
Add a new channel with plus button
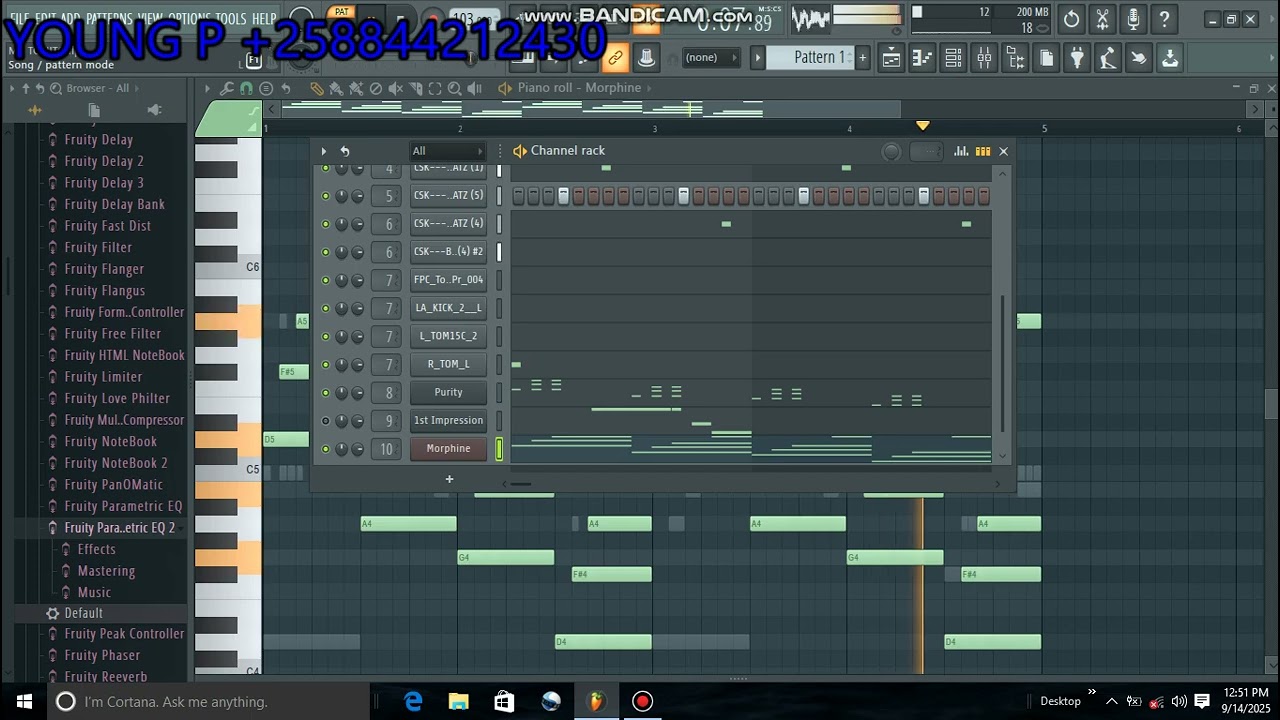(x=449, y=480)
